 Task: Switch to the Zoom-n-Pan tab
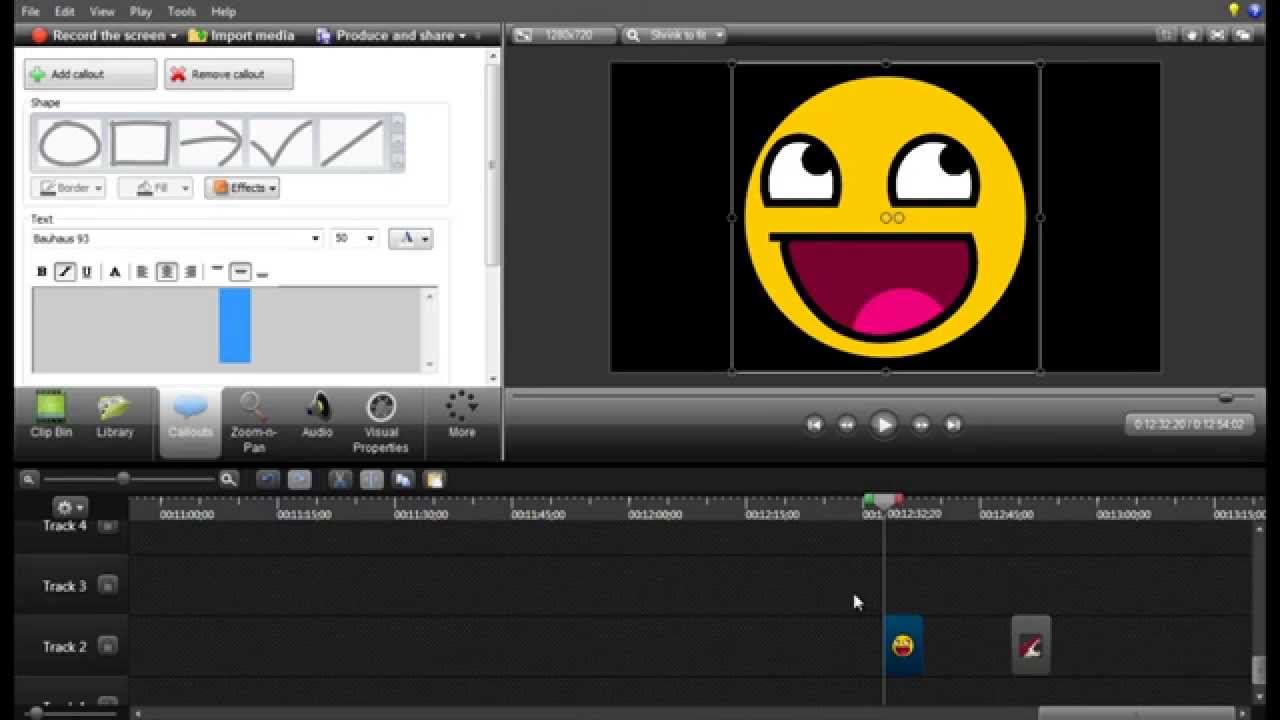[254, 423]
